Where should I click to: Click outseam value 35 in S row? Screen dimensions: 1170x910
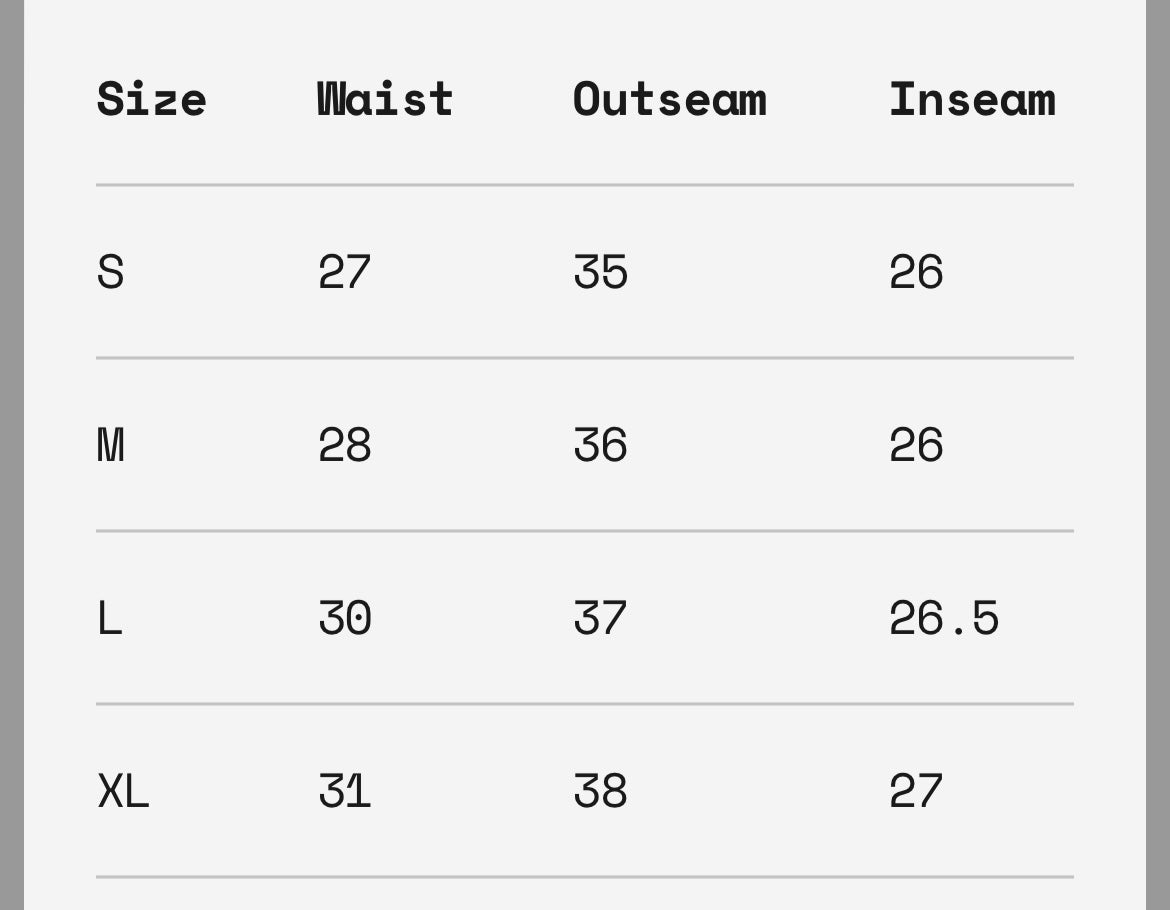600,272
